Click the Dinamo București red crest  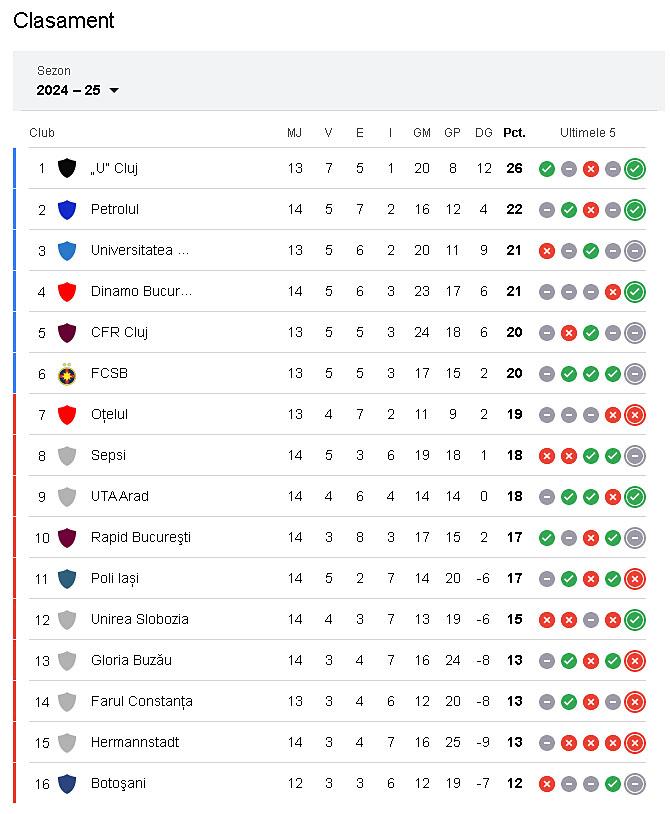tap(67, 291)
